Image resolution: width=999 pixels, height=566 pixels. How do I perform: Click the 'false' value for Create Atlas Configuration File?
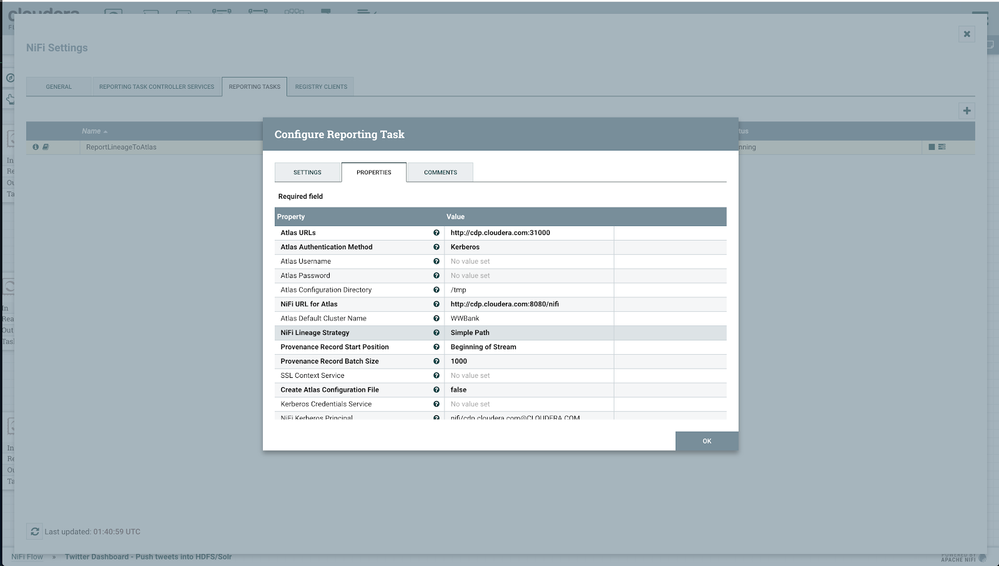(x=458, y=389)
